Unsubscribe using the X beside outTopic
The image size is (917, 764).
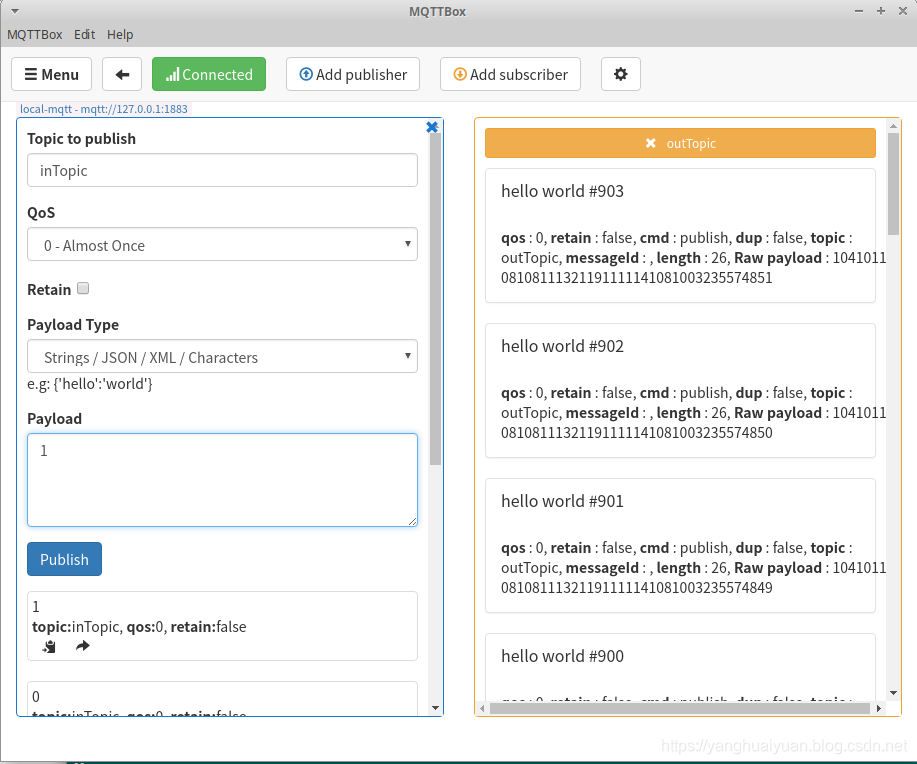(x=650, y=143)
